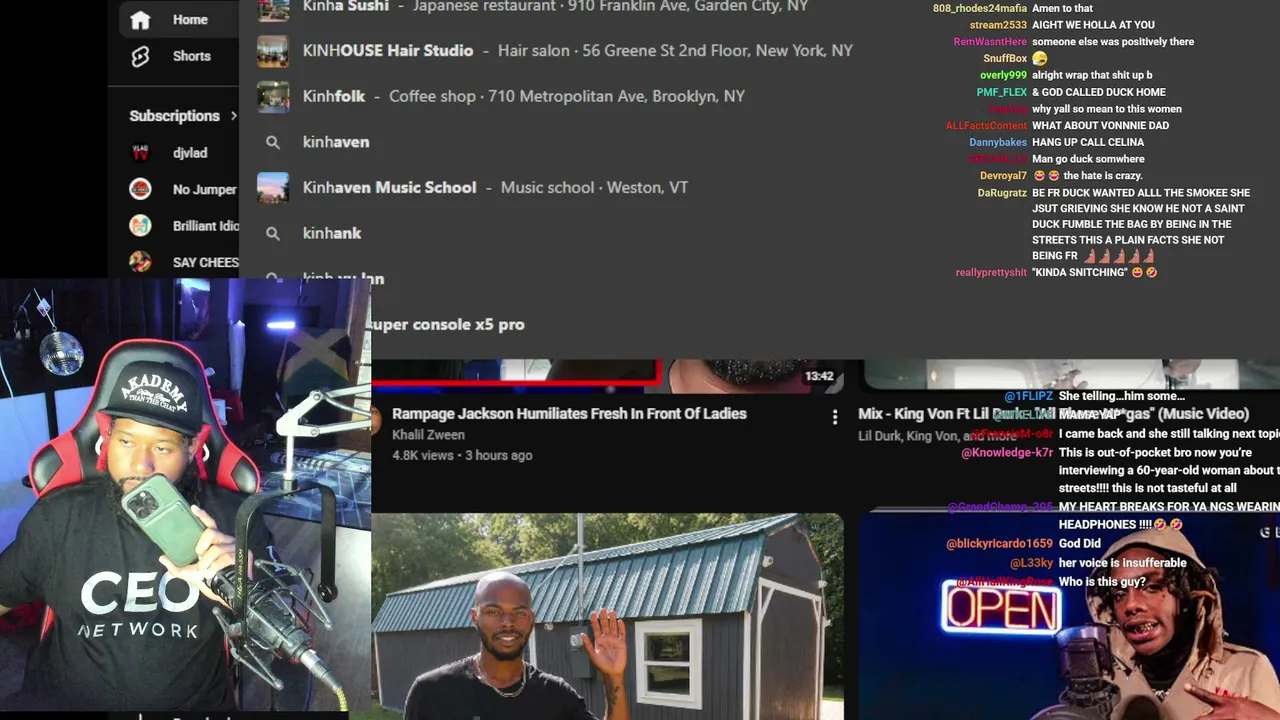The image size is (1280, 720).
Task: Open the djvlad subscription link
Action: 190,153
